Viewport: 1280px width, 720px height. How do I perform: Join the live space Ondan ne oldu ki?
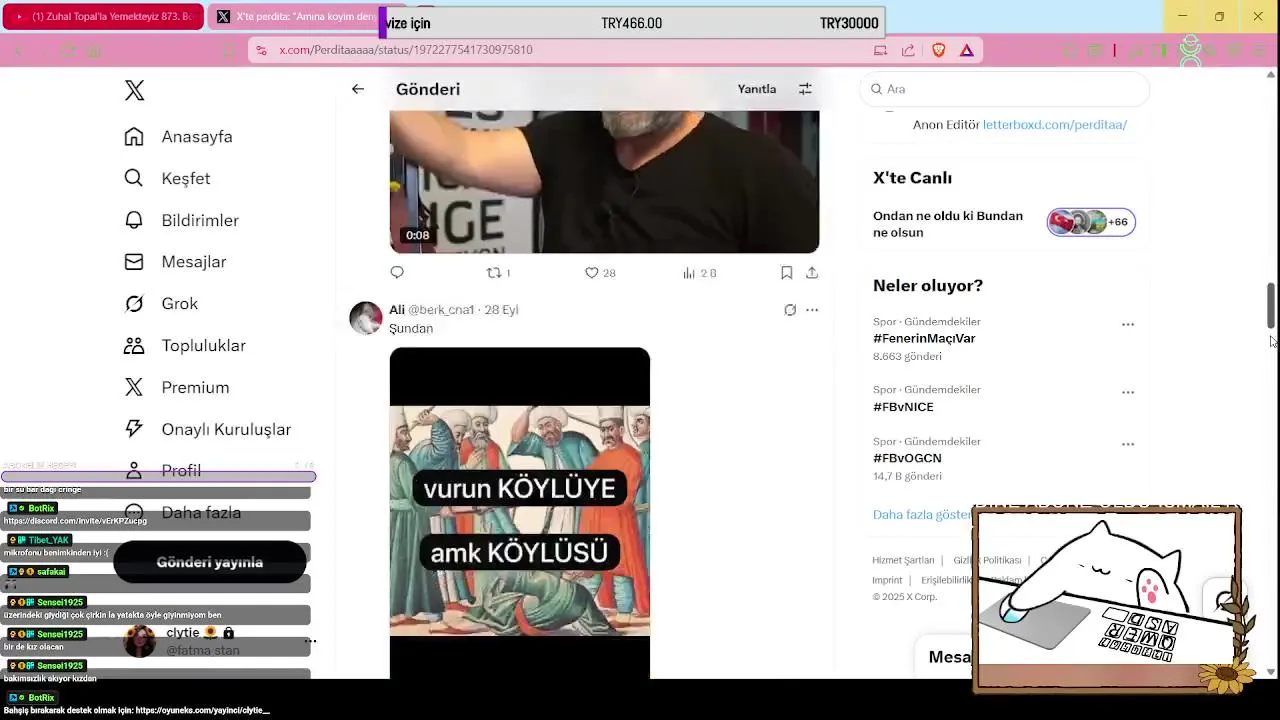click(948, 224)
